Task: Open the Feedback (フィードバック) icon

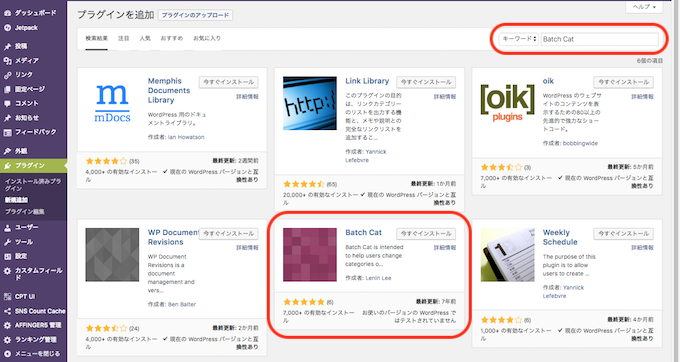Action: [7, 132]
